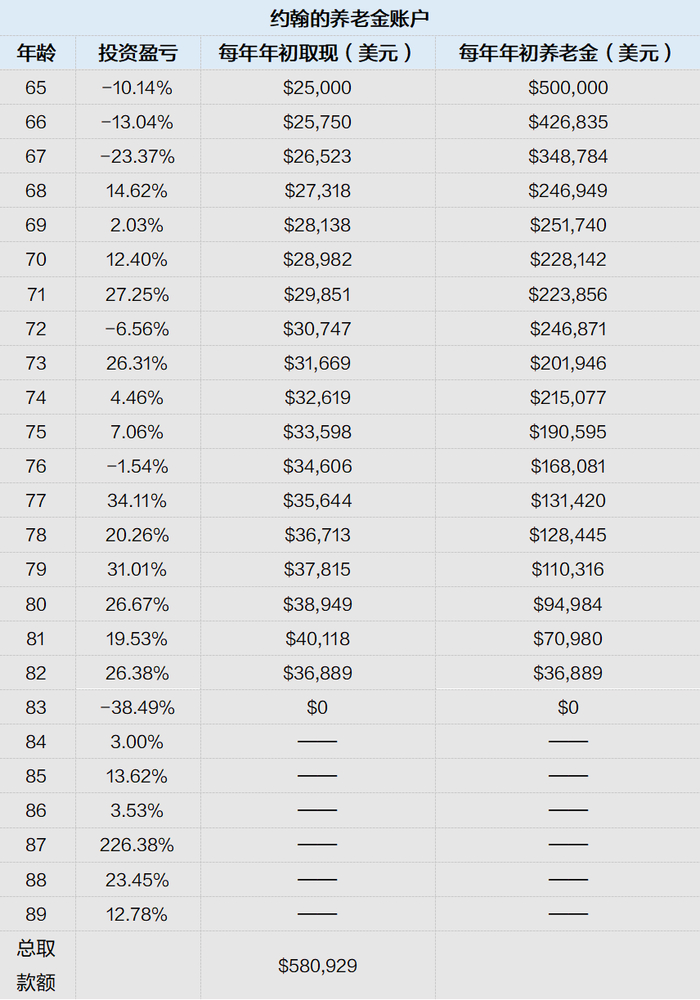
Task: Click the -10.14% investment return cell
Action: [x=137, y=88]
